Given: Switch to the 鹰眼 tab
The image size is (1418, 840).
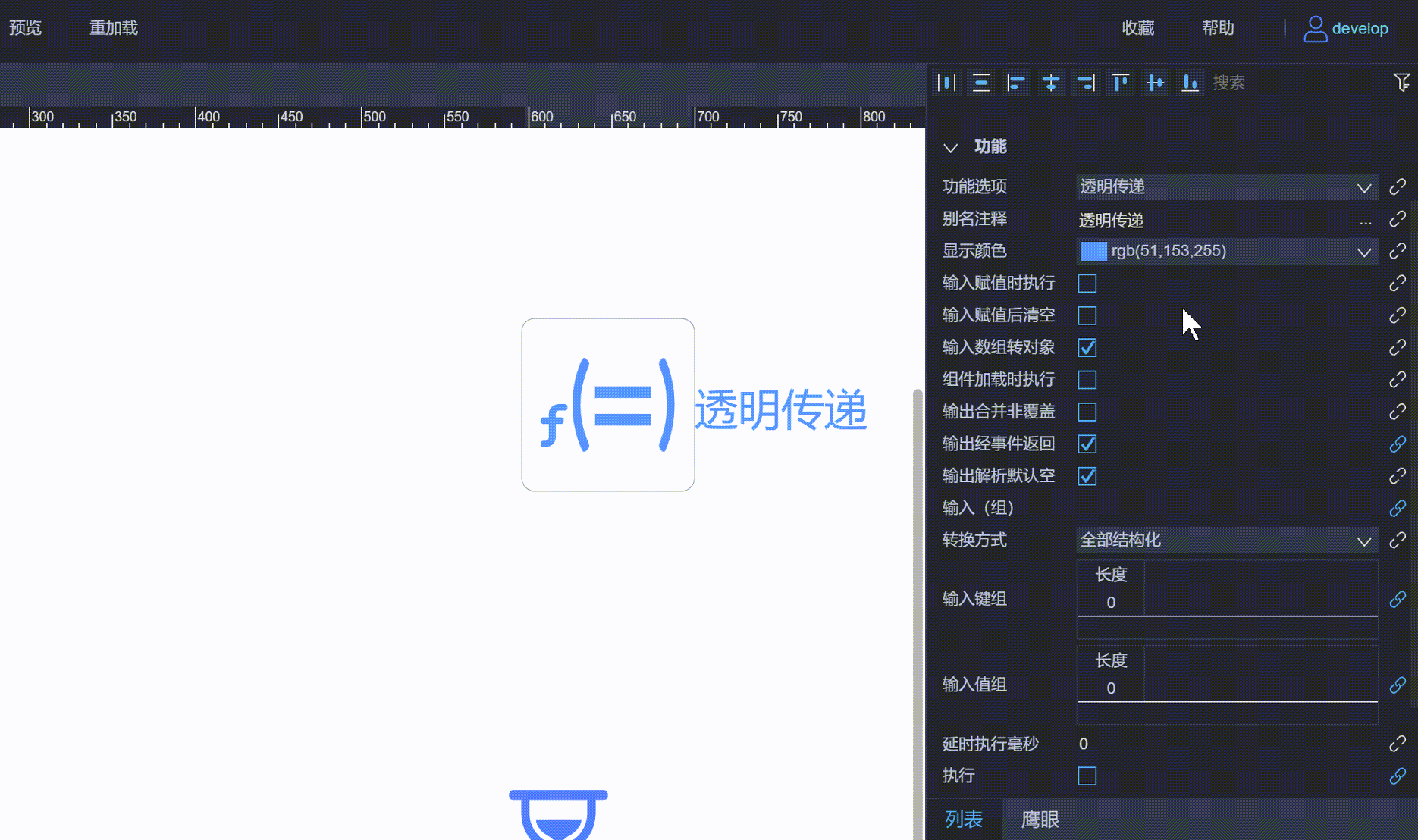Looking at the screenshot, I should tap(1039, 820).
